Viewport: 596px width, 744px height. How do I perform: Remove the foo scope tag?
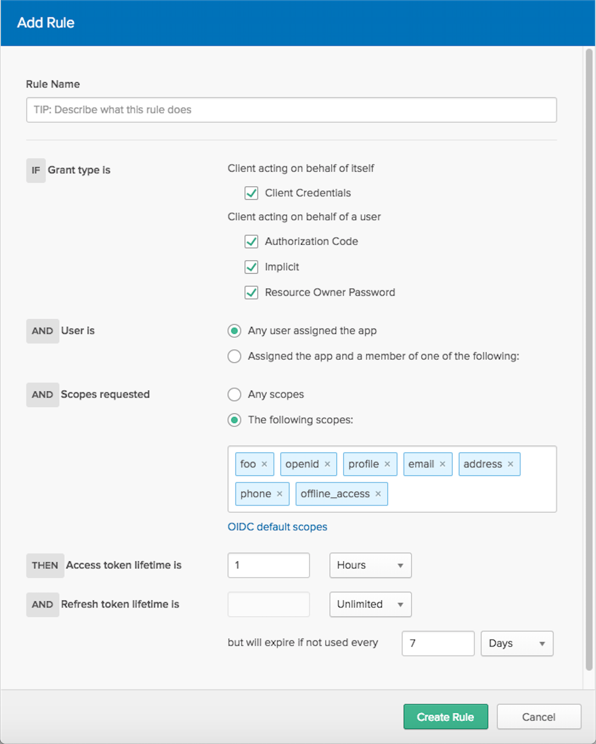(x=264, y=464)
